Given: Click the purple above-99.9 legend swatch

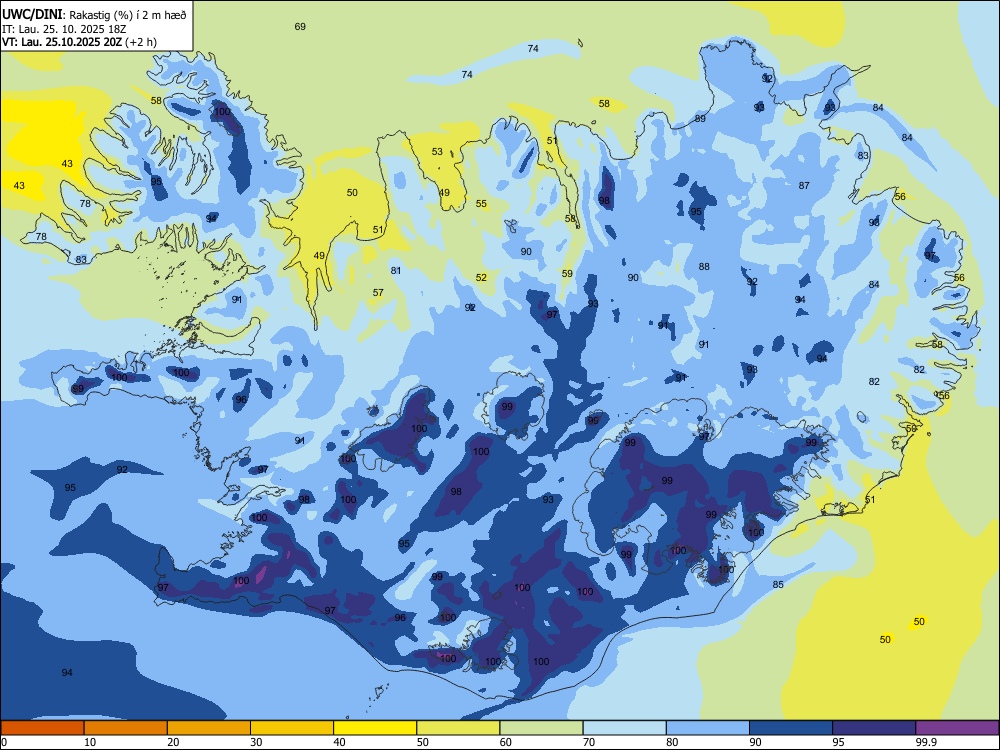Looking at the screenshot, I should (x=957, y=728).
